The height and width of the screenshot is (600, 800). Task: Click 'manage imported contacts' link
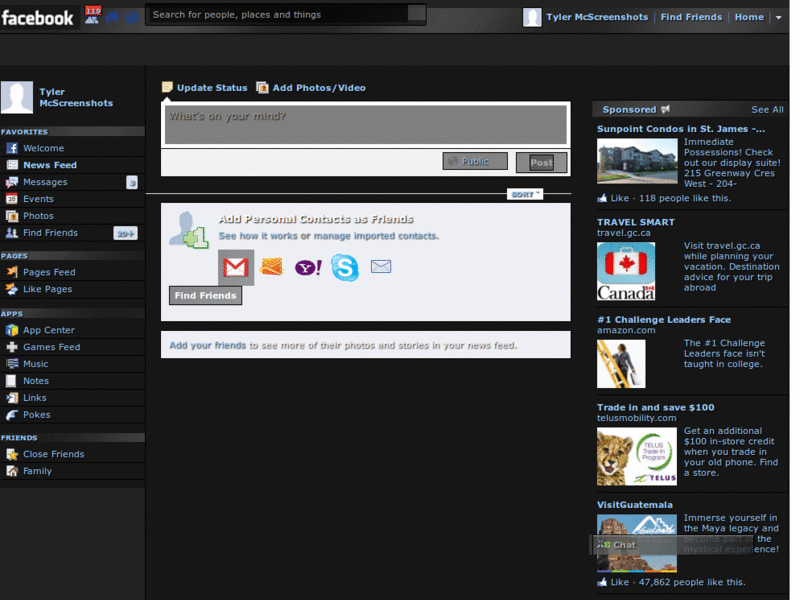click(376, 236)
